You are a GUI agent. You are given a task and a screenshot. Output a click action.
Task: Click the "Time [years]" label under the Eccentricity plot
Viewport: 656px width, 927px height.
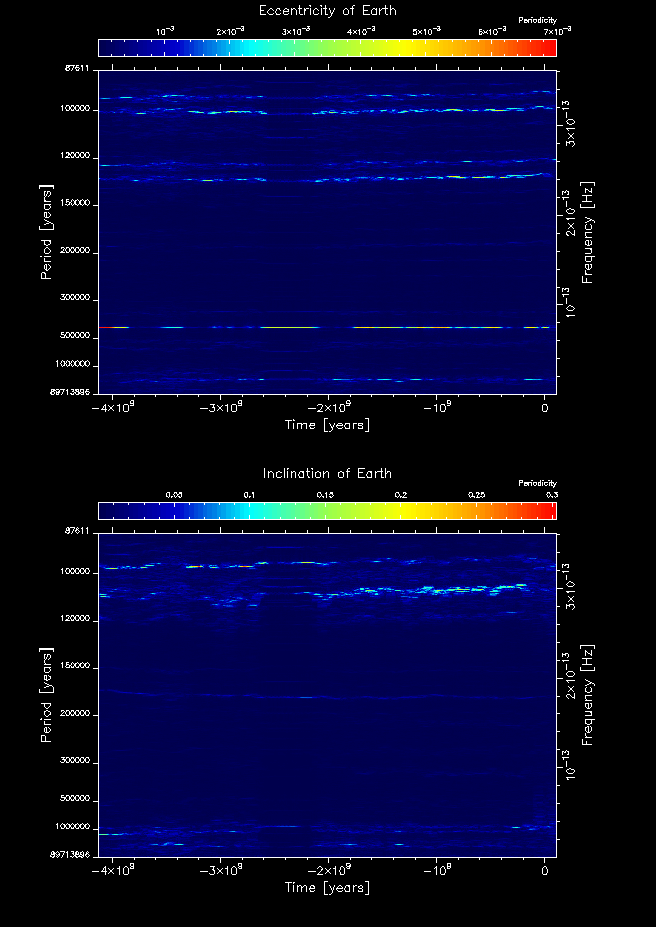tap(327, 424)
